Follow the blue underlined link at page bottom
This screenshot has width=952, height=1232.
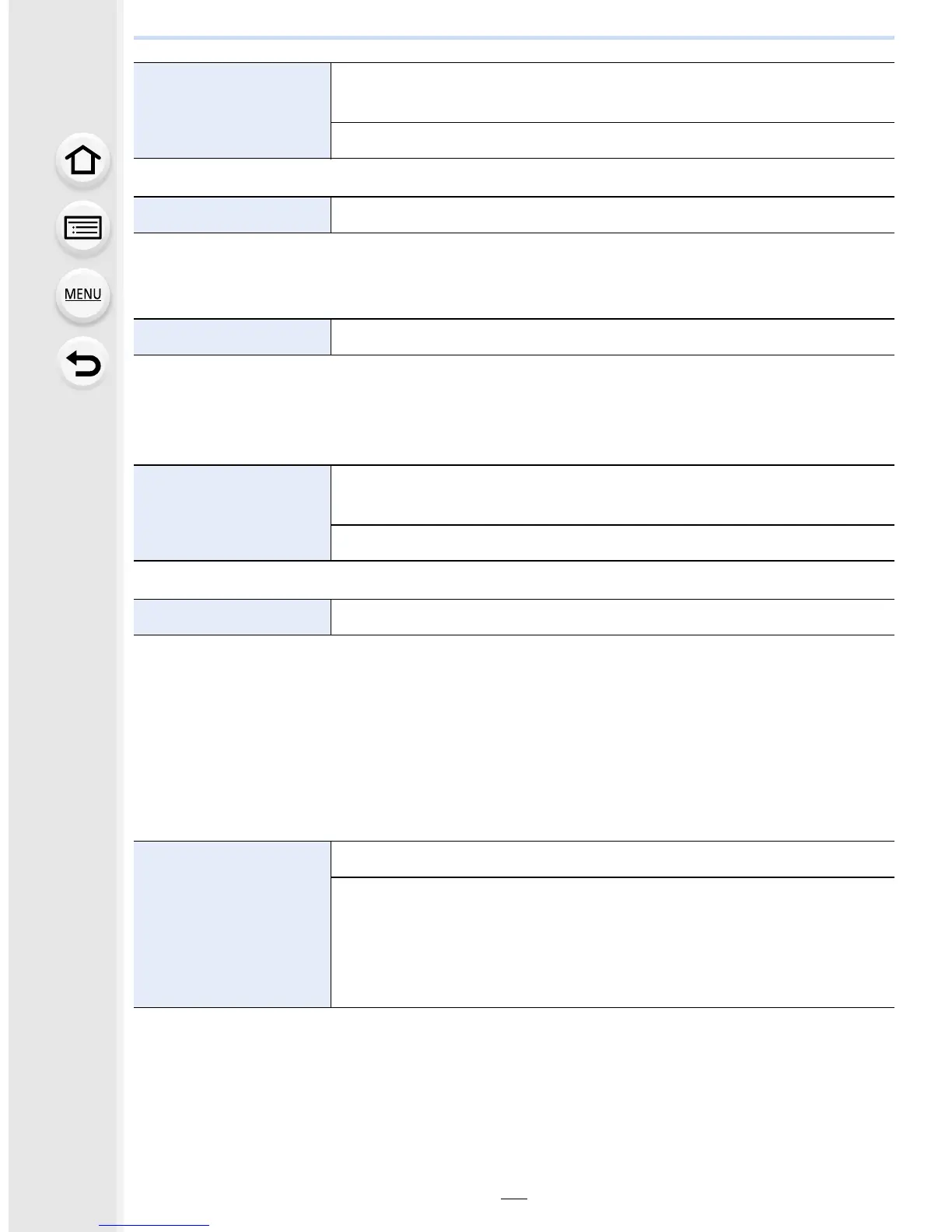[x=155, y=1224]
